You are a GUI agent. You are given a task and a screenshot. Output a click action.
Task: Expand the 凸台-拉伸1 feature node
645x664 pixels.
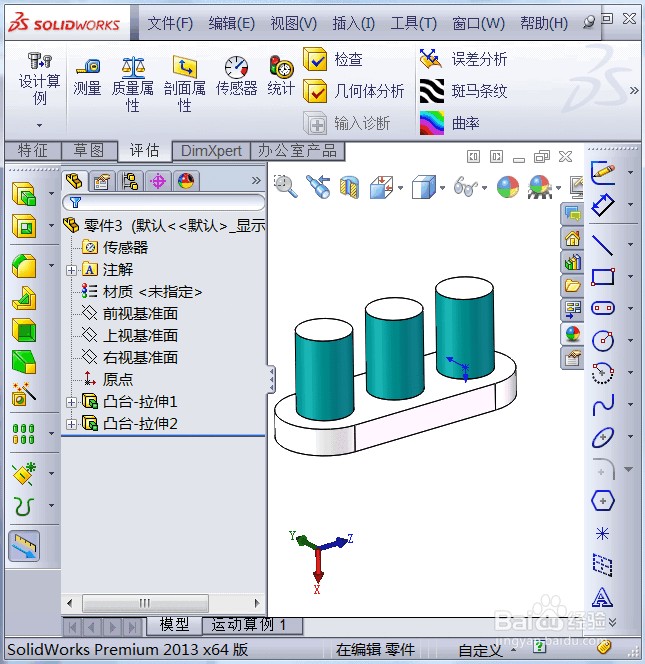71,402
